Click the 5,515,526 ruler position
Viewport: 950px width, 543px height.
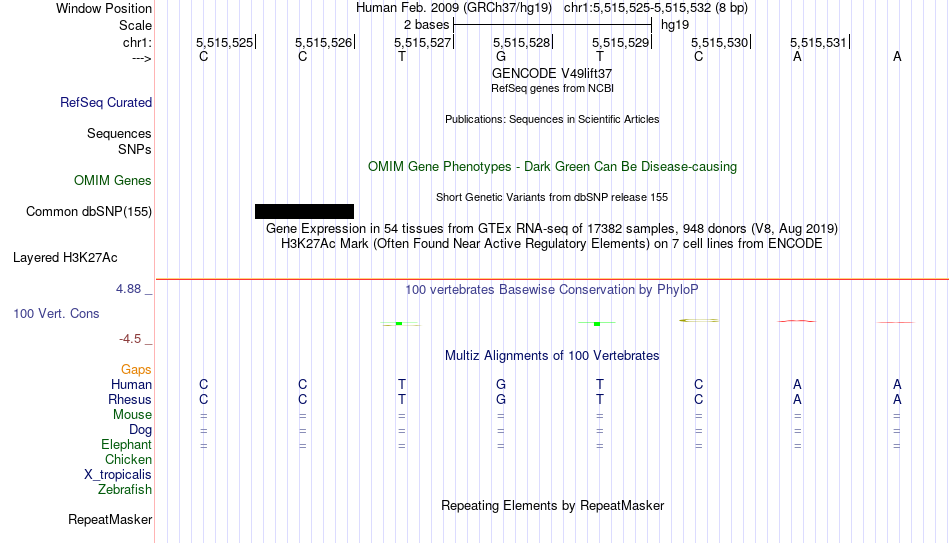click(324, 42)
